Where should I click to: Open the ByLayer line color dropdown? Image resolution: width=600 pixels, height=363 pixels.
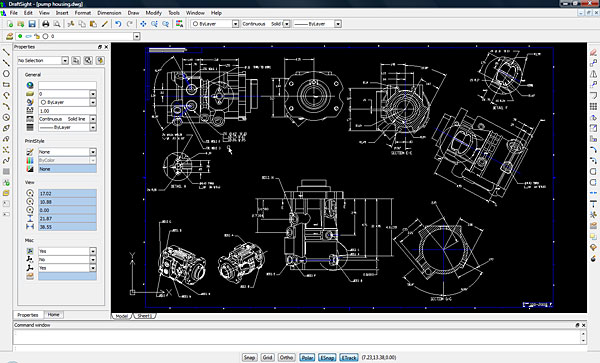(215, 24)
